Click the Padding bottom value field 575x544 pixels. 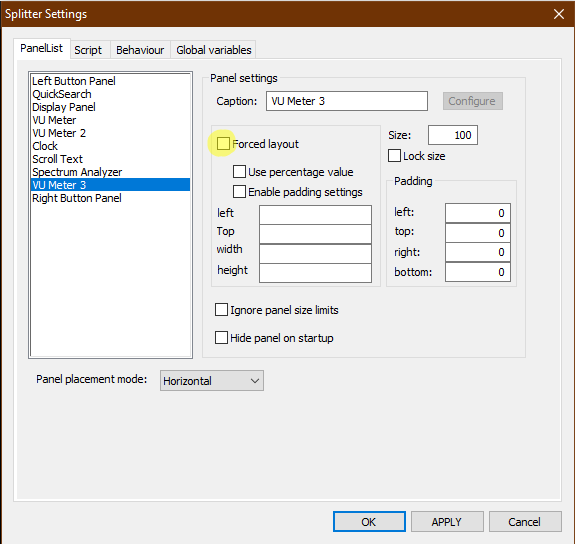point(477,272)
